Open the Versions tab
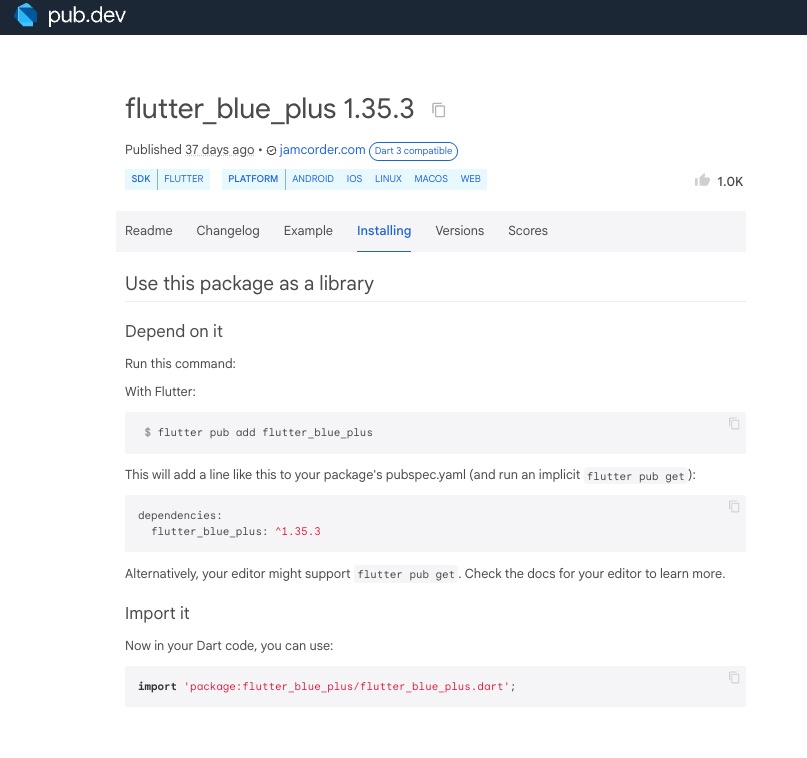 (x=459, y=230)
